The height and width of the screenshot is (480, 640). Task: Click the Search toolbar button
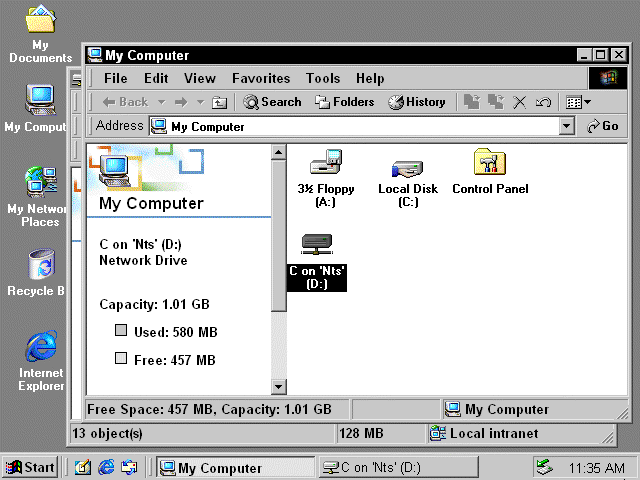(272, 102)
